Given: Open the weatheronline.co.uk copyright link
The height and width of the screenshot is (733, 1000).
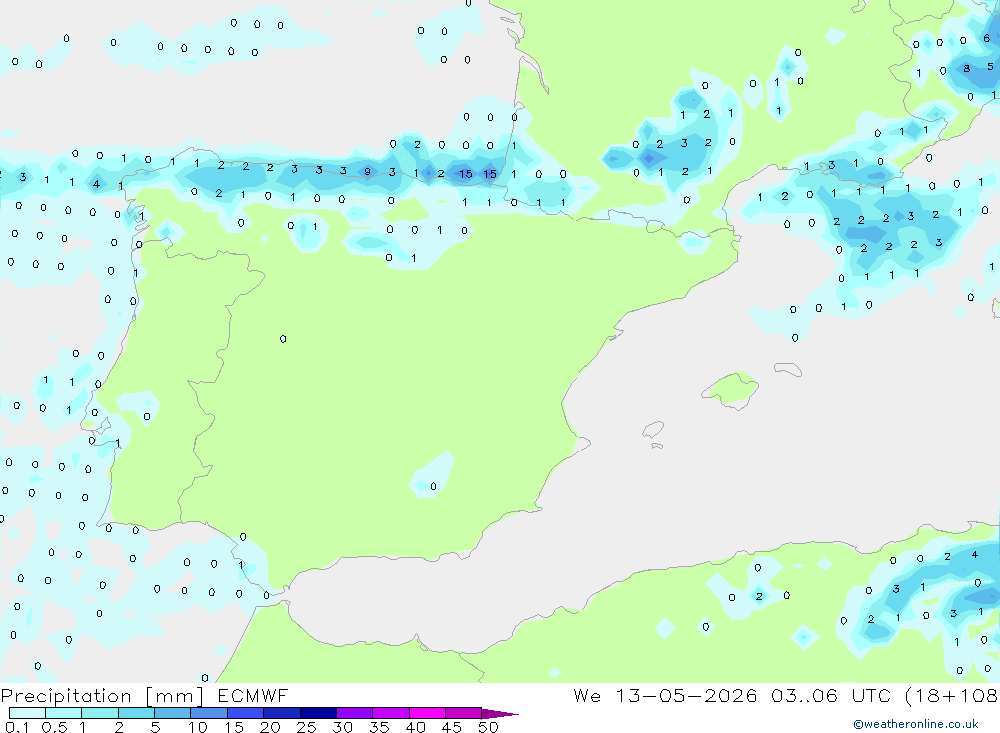Looking at the screenshot, I should 915,724.
